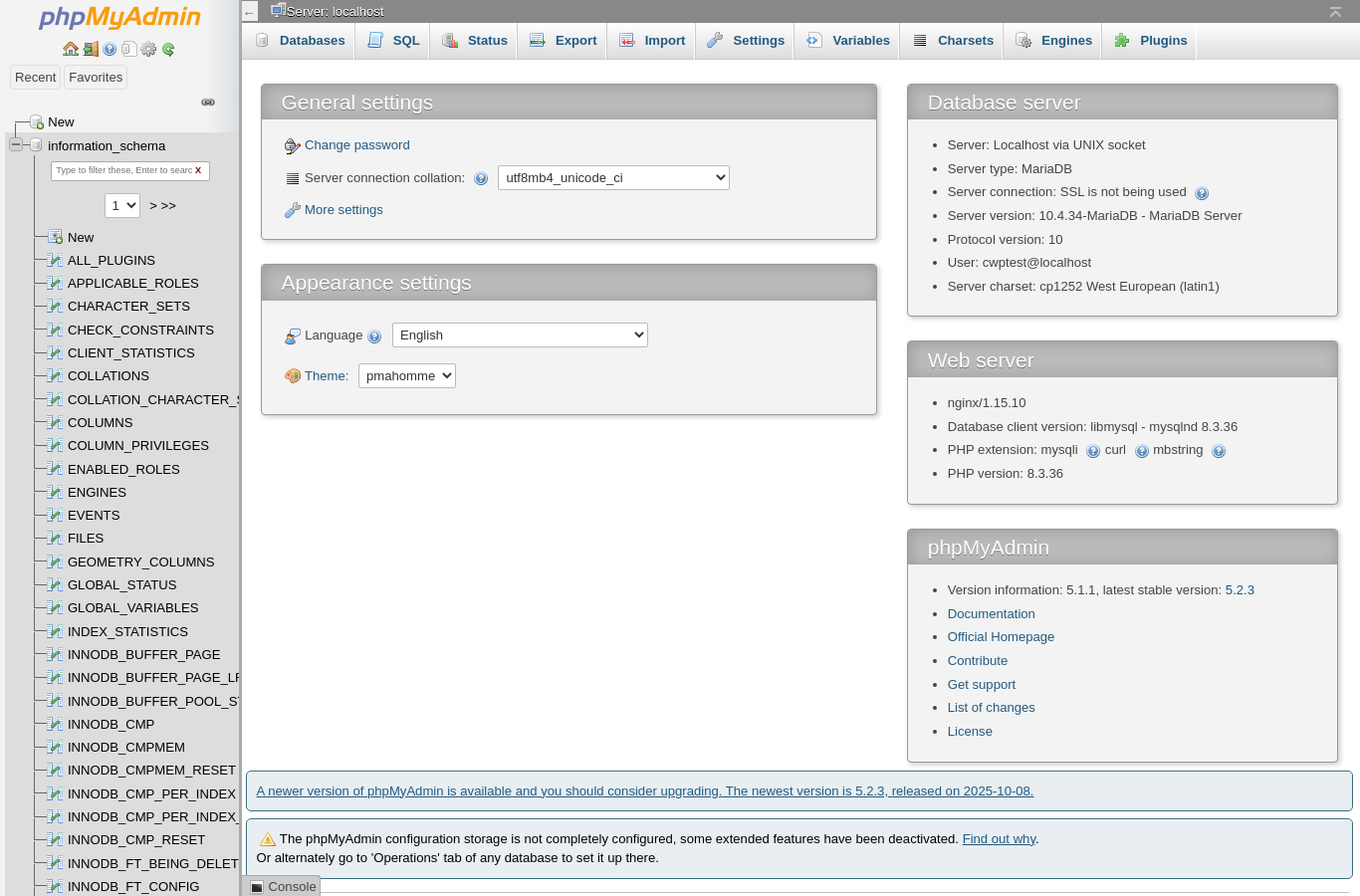Open the Language dropdown
The height and width of the screenshot is (896, 1360).
(x=520, y=336)
